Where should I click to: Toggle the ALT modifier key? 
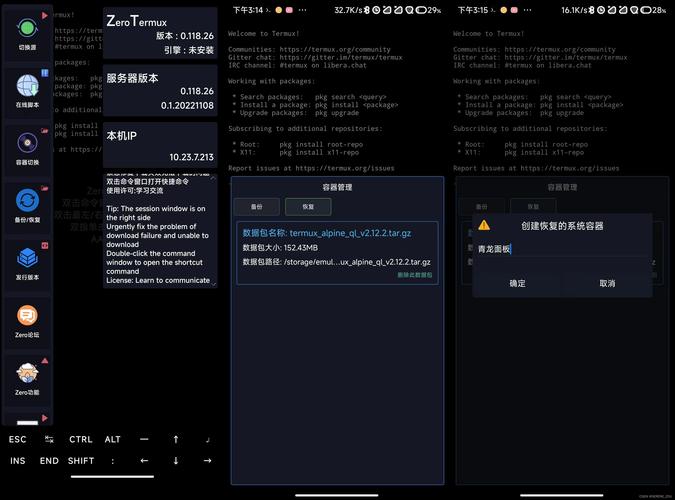[x=113, y=439]
